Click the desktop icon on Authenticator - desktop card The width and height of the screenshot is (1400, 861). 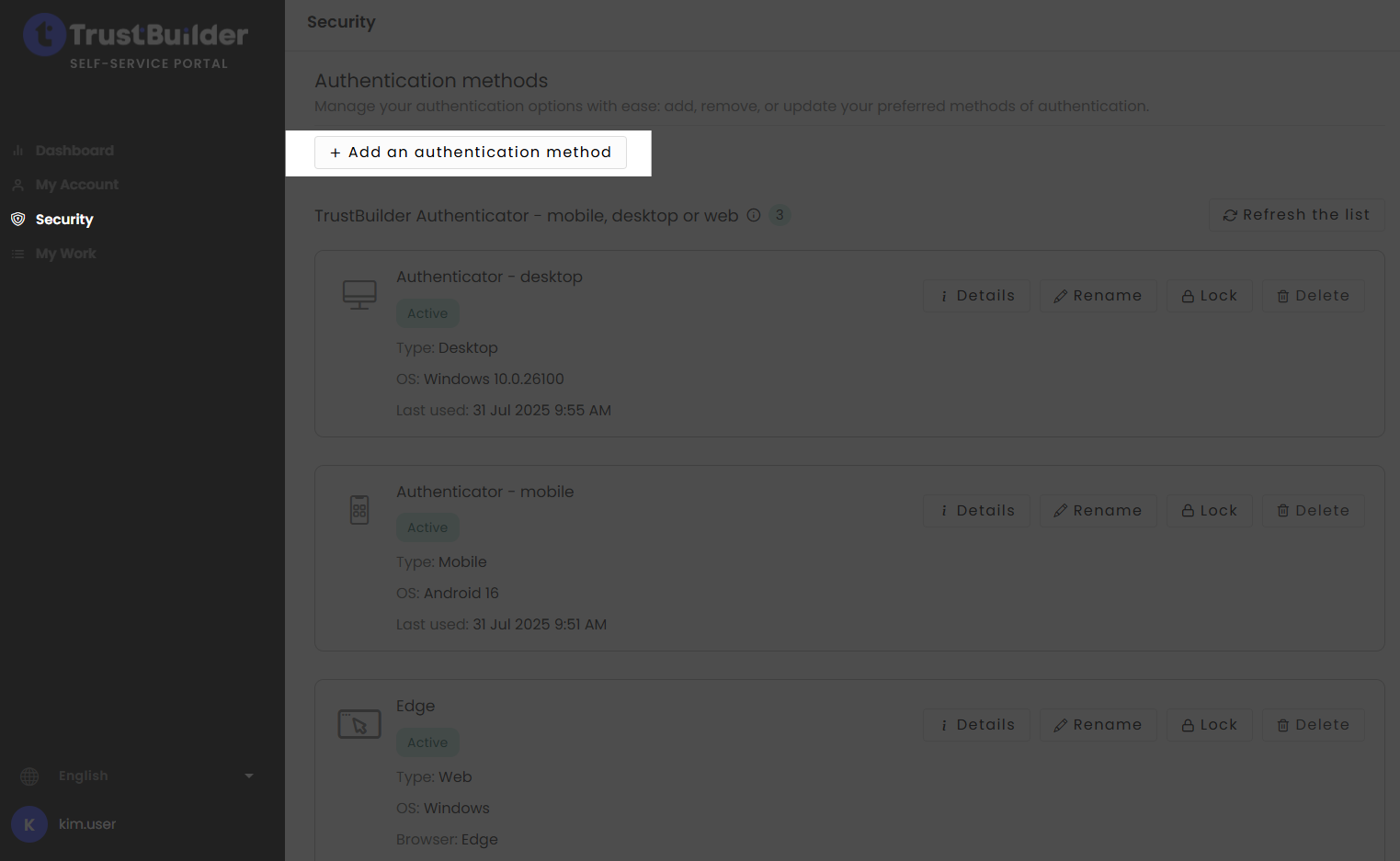(359, 294)
